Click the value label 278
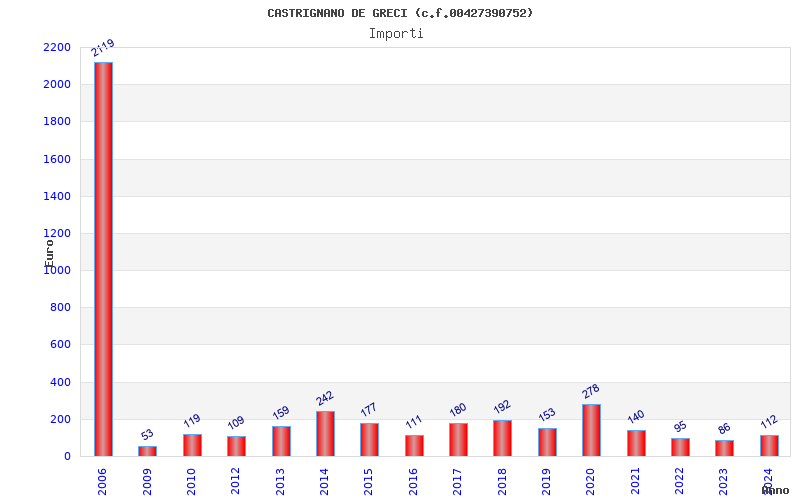This screenshot has height=500, width=800. (591, 391)
